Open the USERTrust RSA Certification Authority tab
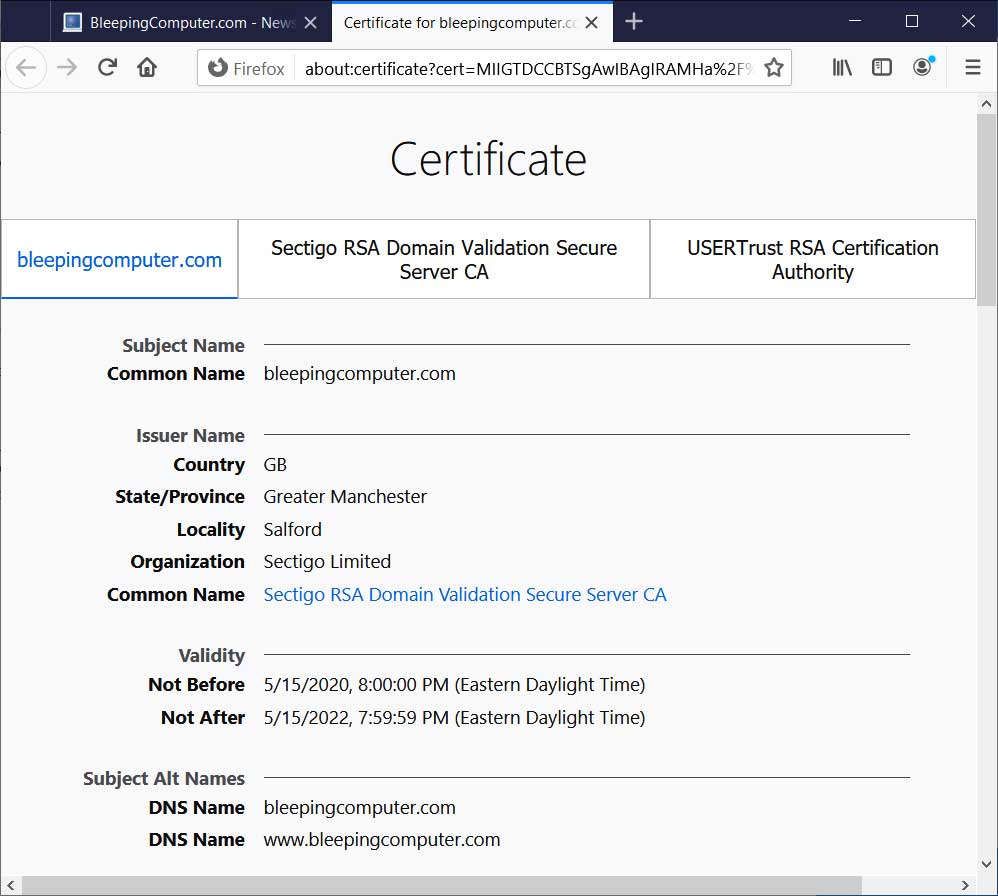998x896 pixels. click(x=813, y=260)
